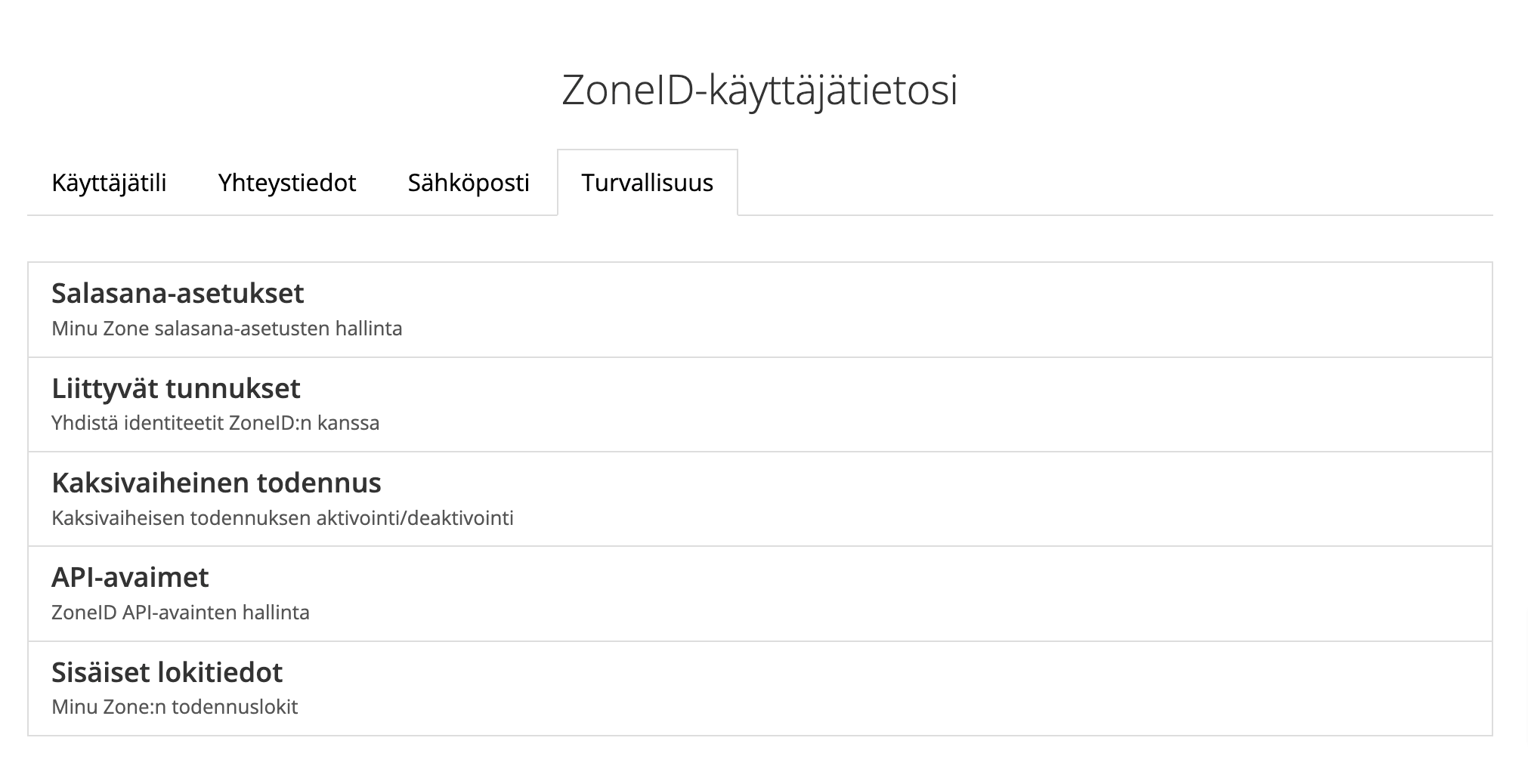The height and width of the screenshot is (784, 1528).
Task: Switch to the Käyttäjätili tab
Action: (x=109, y=183)
